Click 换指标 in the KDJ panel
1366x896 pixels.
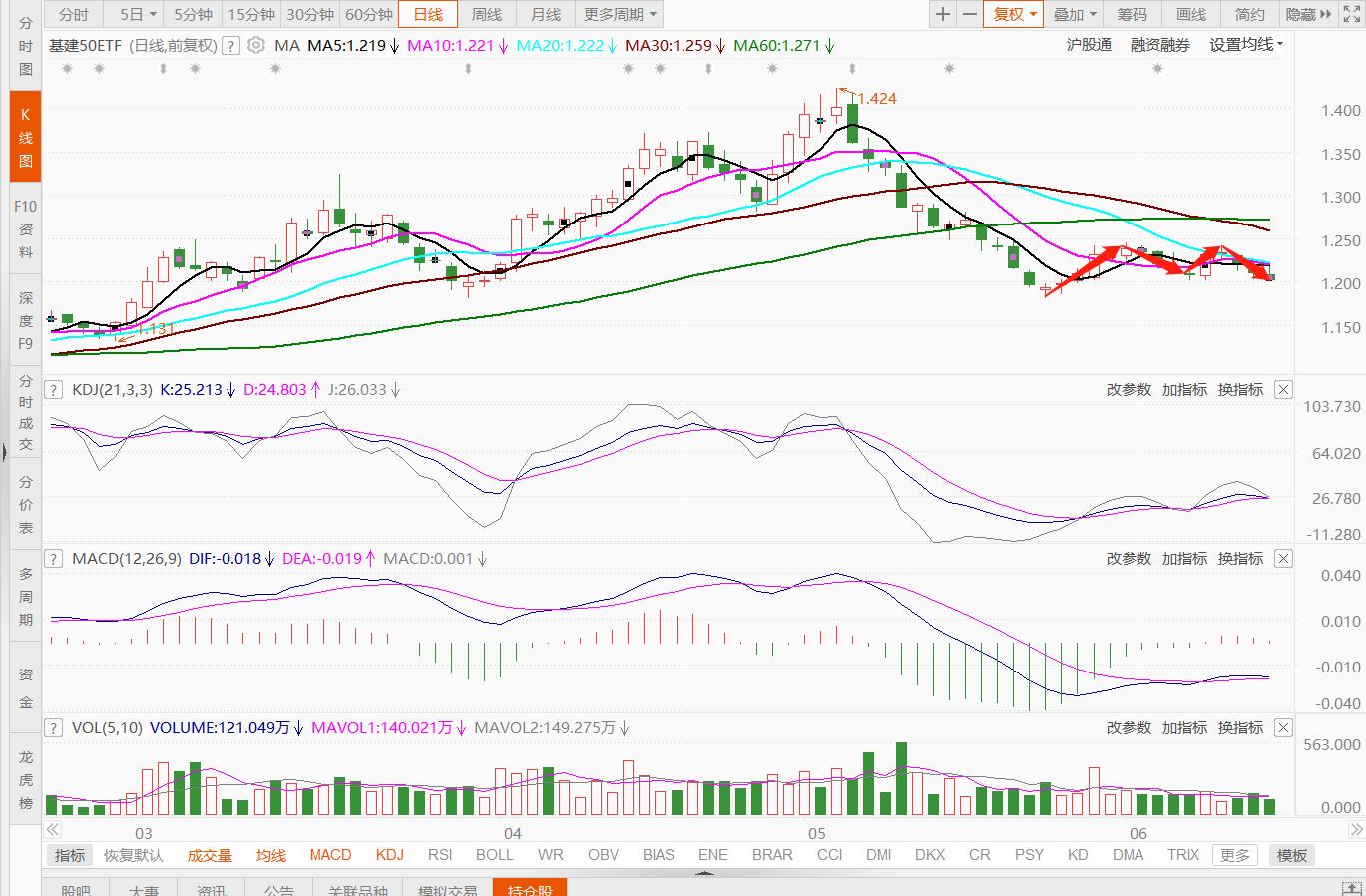point(1240,390)
